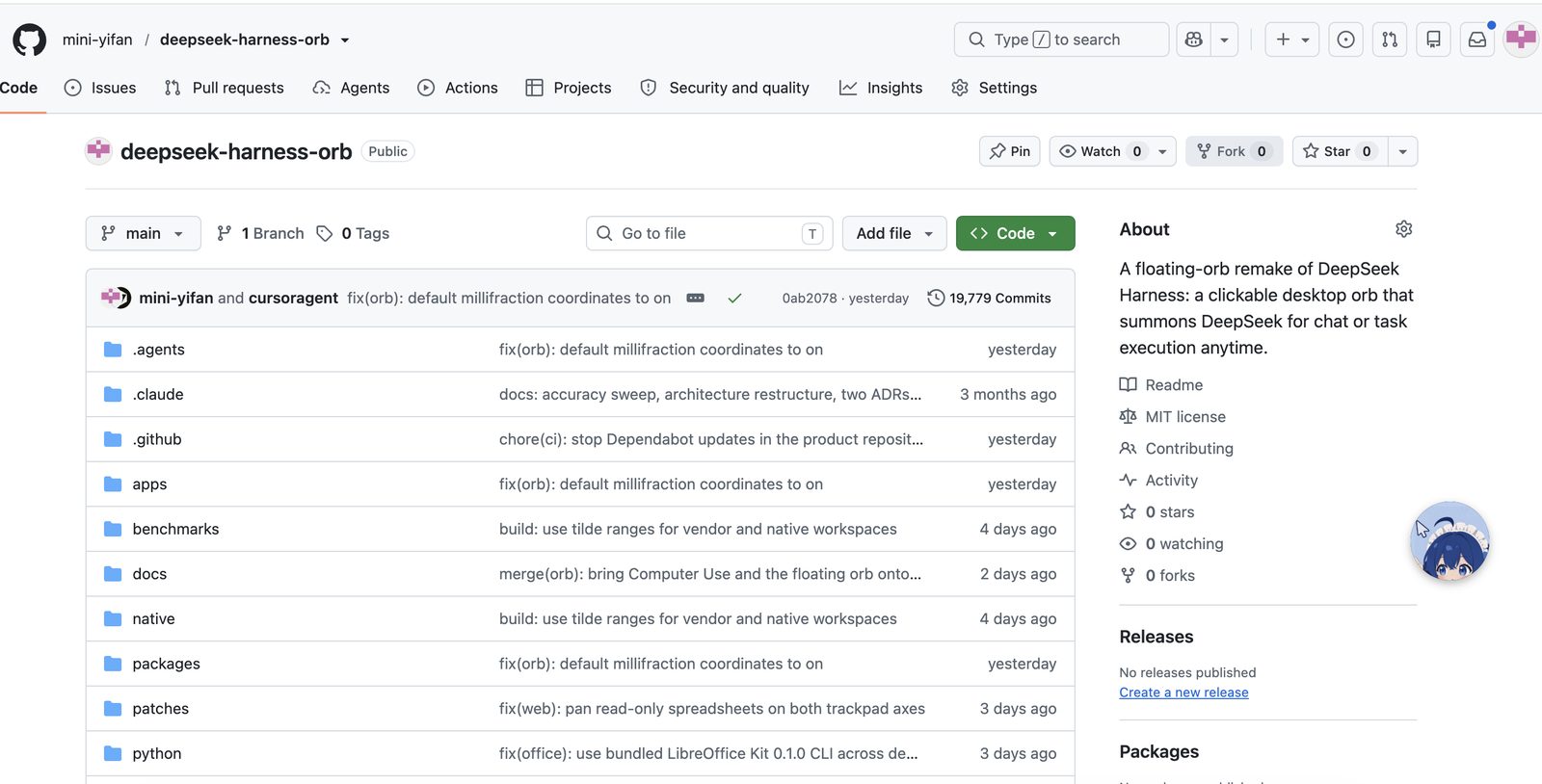
Task: Click the floating anime character orb
Action: (x=1449, y=541)
